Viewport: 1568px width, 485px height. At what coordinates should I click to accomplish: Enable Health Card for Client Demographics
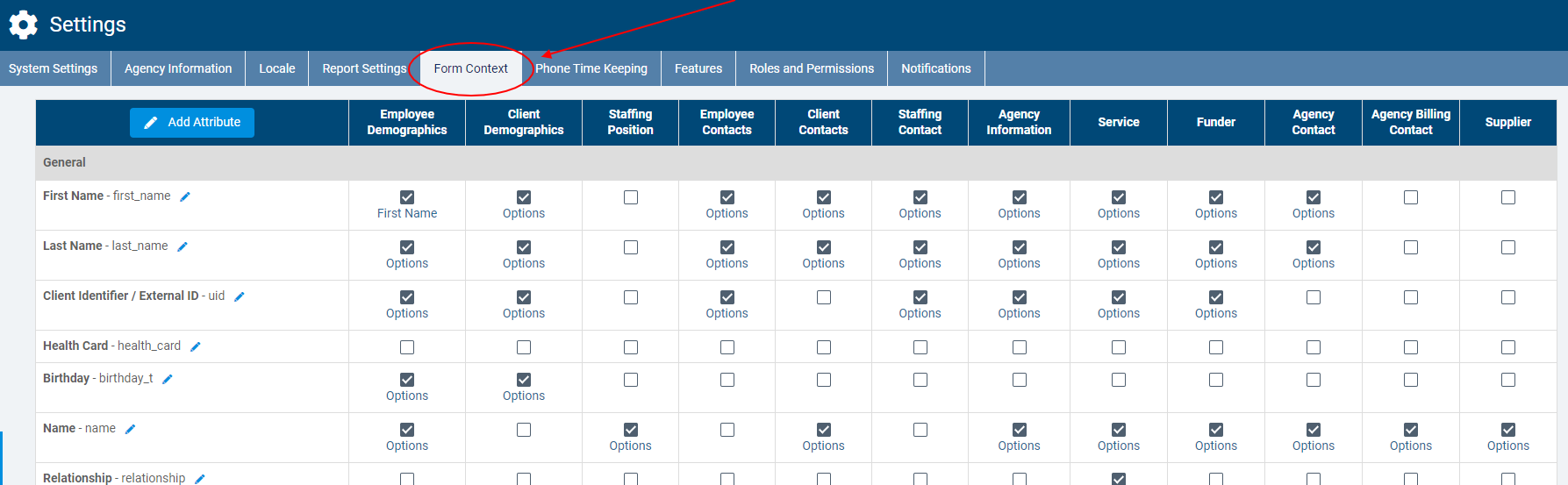(524, 347)
